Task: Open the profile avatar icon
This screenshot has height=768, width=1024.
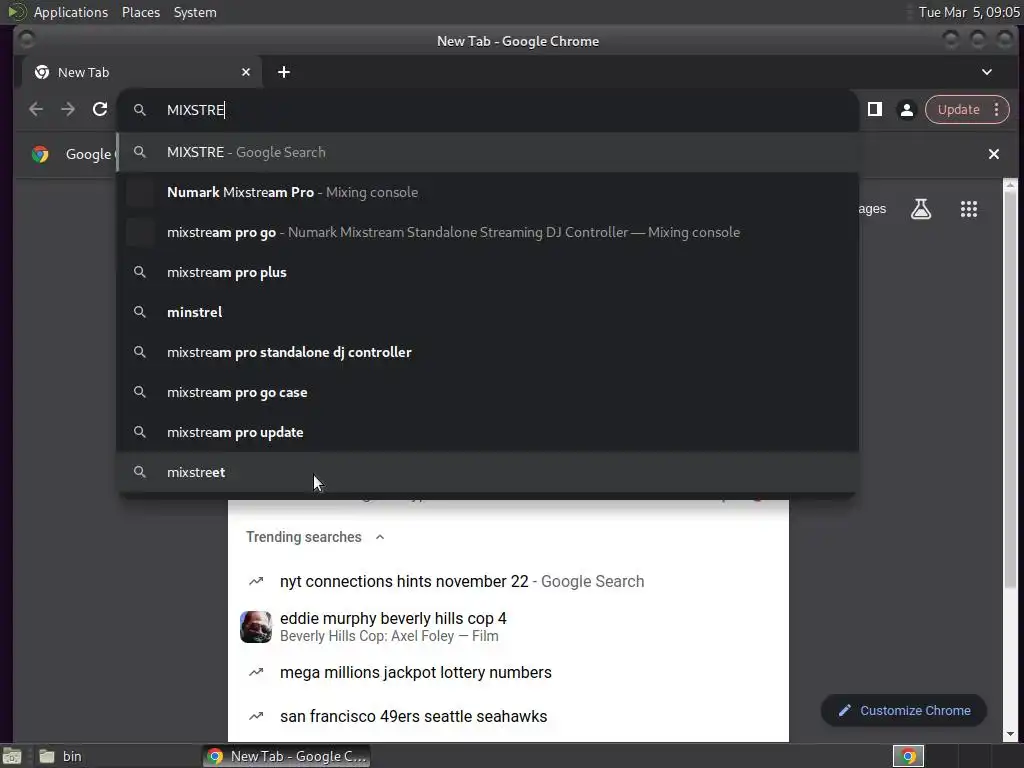Action: point(906,110)
